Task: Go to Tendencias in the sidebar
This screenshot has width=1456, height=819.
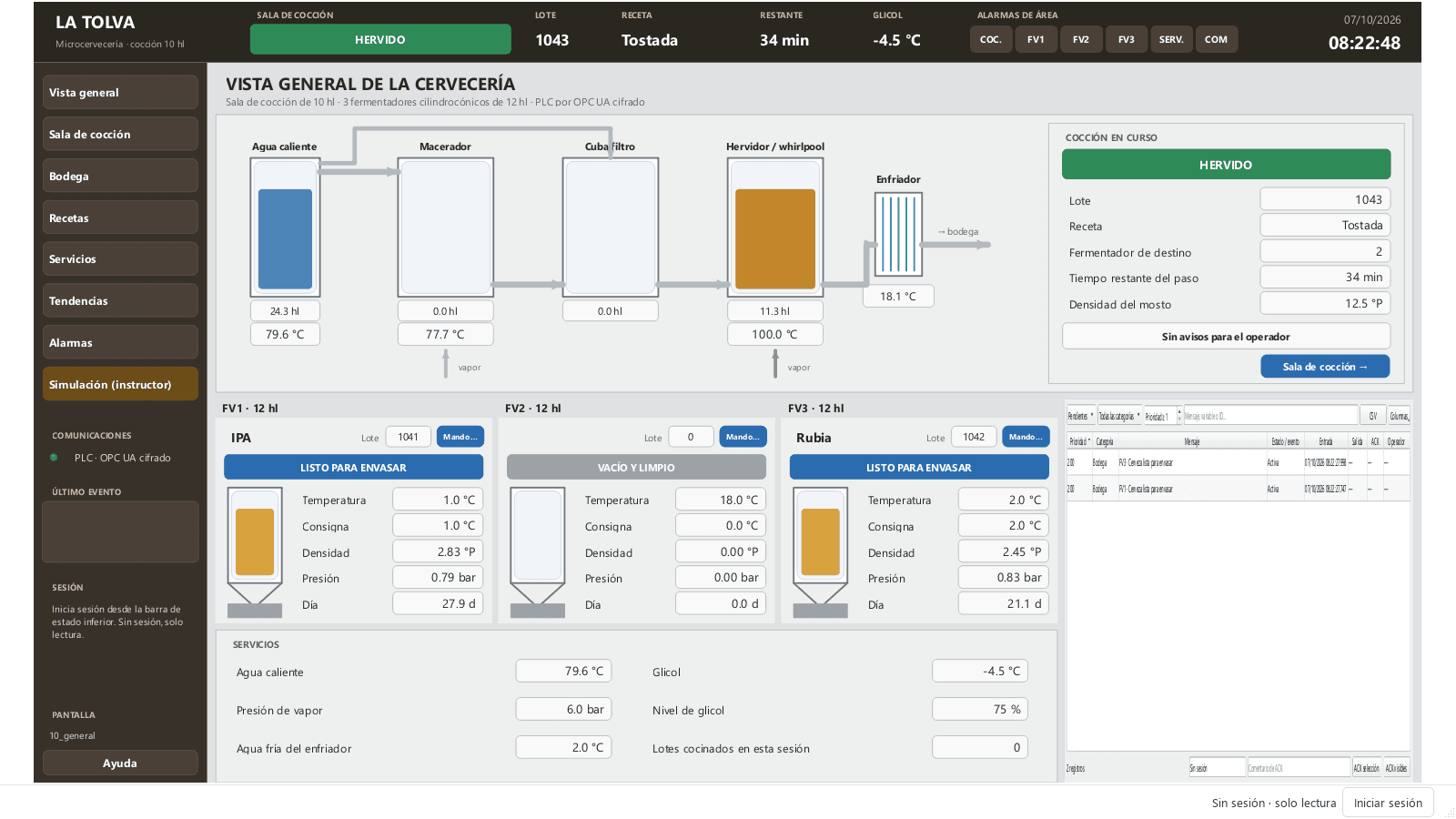Action: 120,300
